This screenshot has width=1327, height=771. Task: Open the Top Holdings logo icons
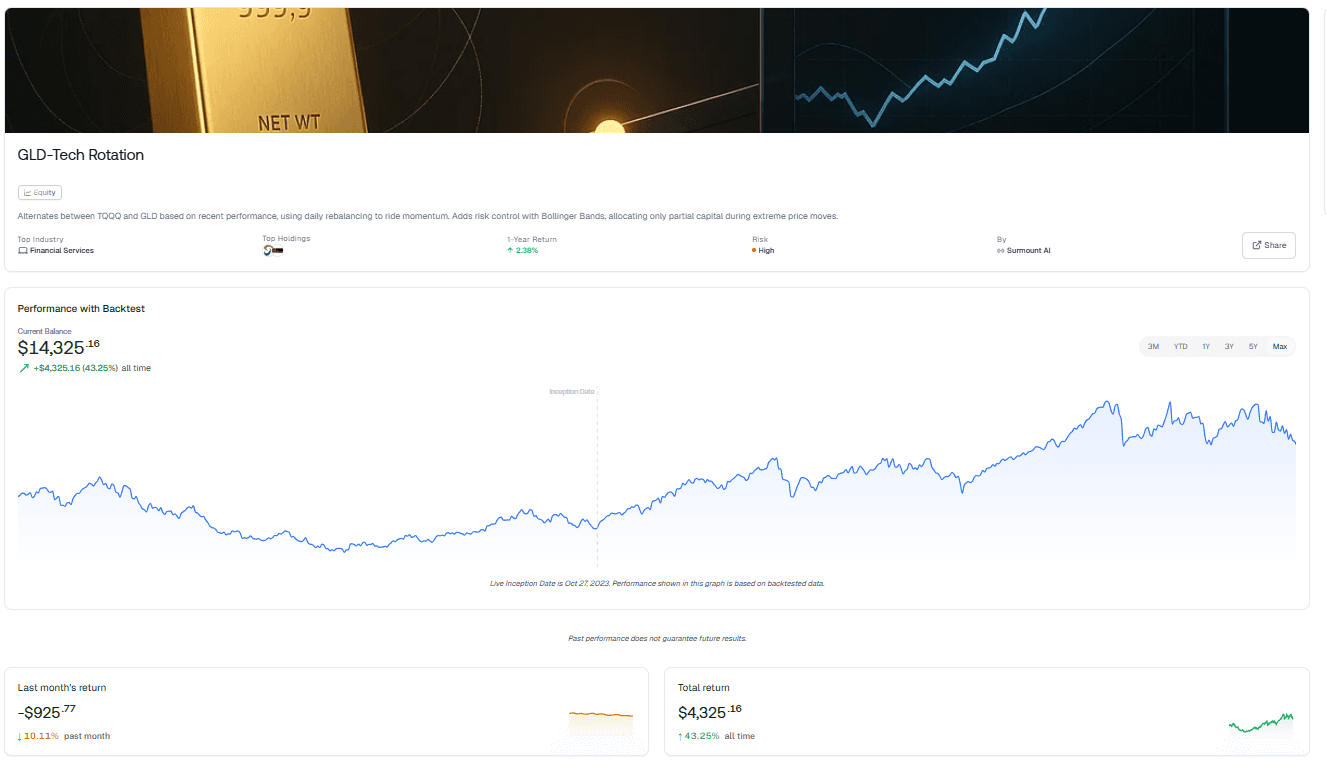click(x=273, y=251)
